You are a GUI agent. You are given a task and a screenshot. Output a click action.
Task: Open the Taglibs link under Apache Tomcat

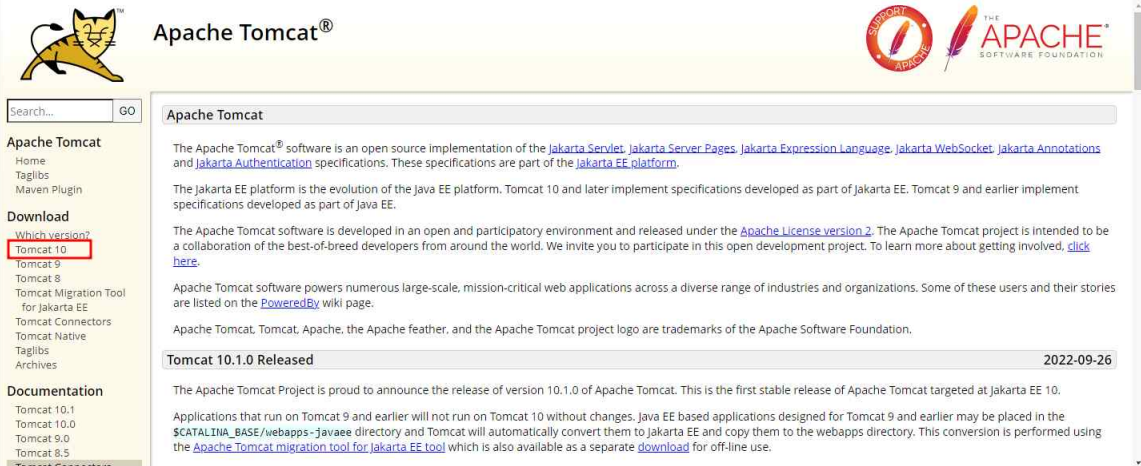(32, 175)
